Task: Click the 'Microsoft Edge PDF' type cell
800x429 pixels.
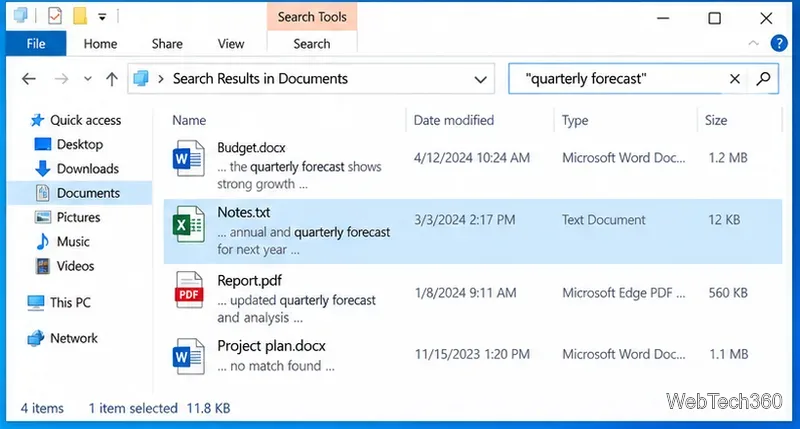Action: click(x=623, y=293)
